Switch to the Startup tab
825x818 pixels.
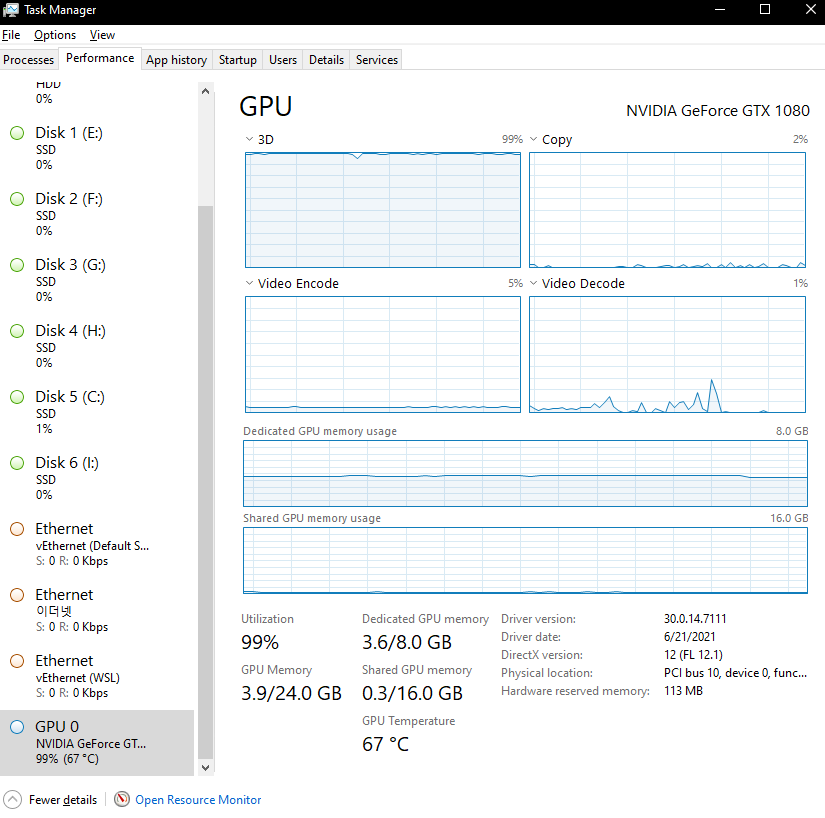(x=237, y=60)
